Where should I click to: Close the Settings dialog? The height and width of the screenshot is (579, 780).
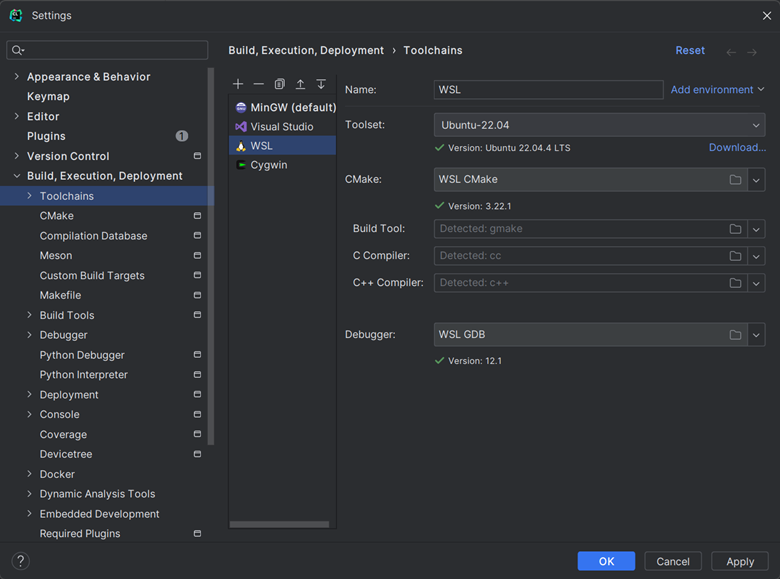tap(767, 16)
